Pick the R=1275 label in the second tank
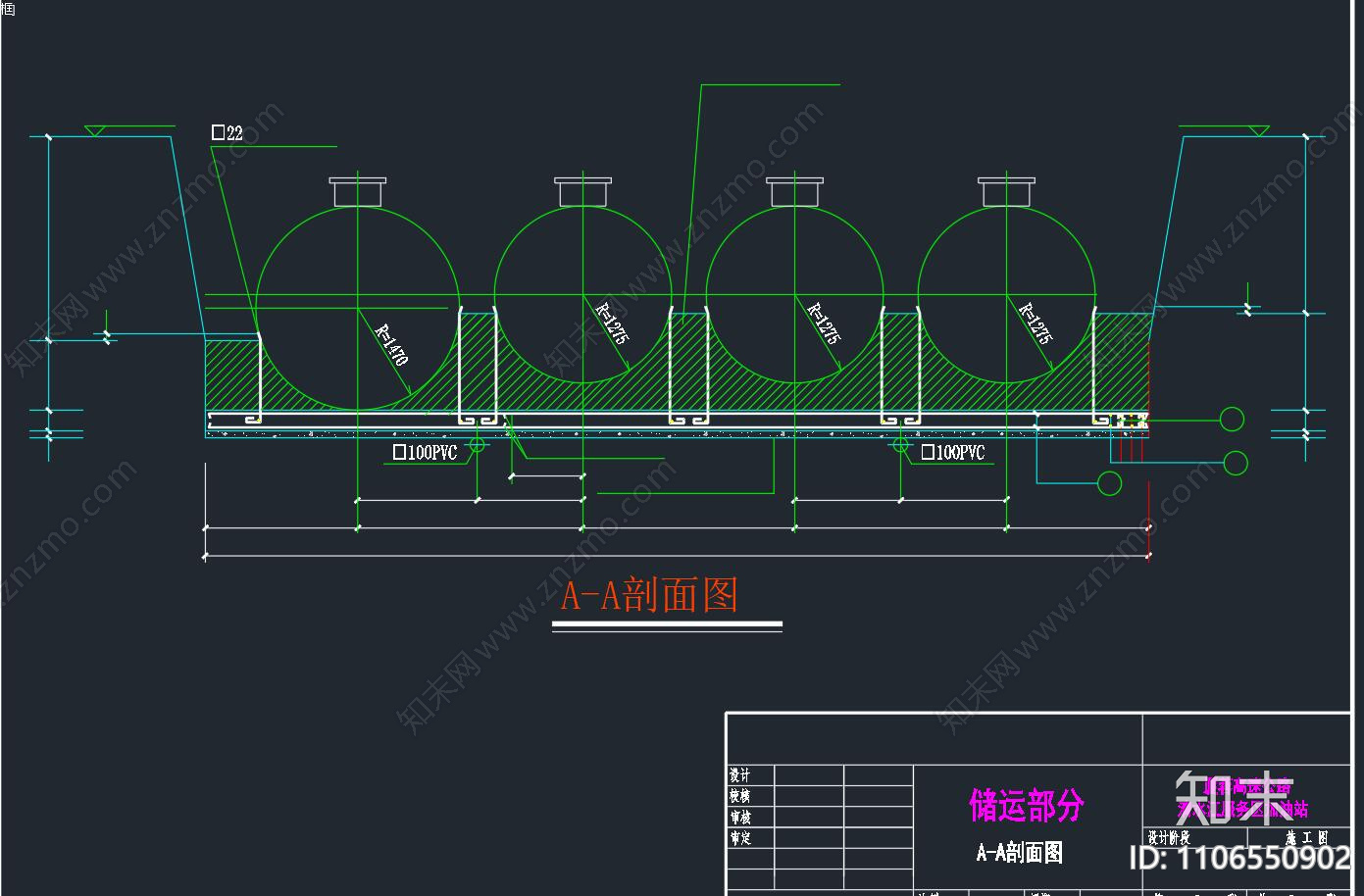 tap(613, 324)
